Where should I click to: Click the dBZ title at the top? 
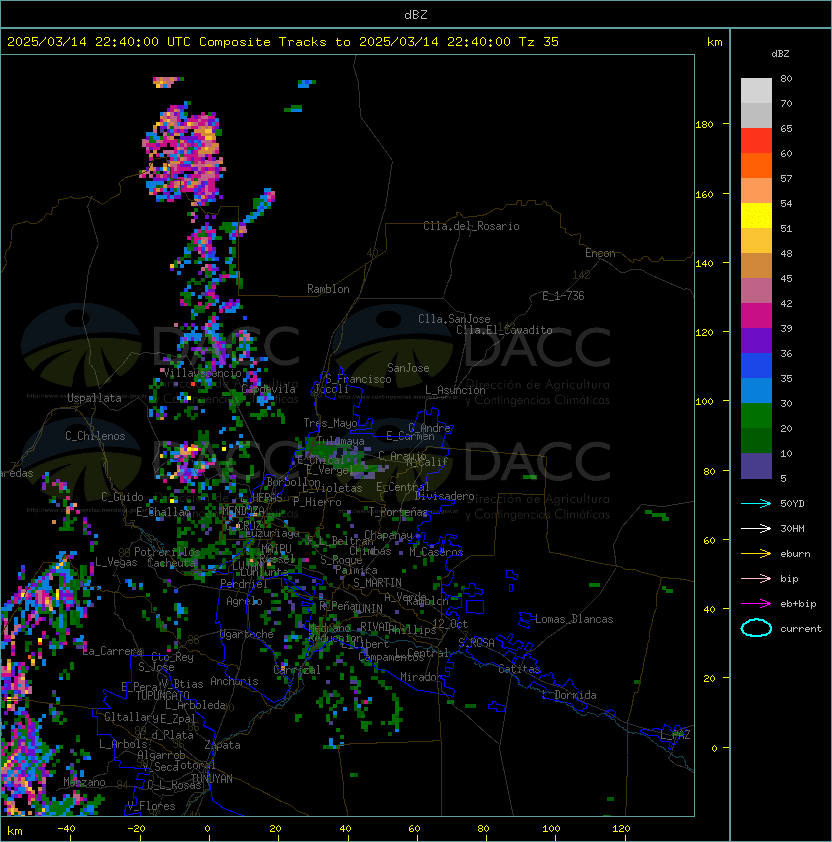[416, 15]
